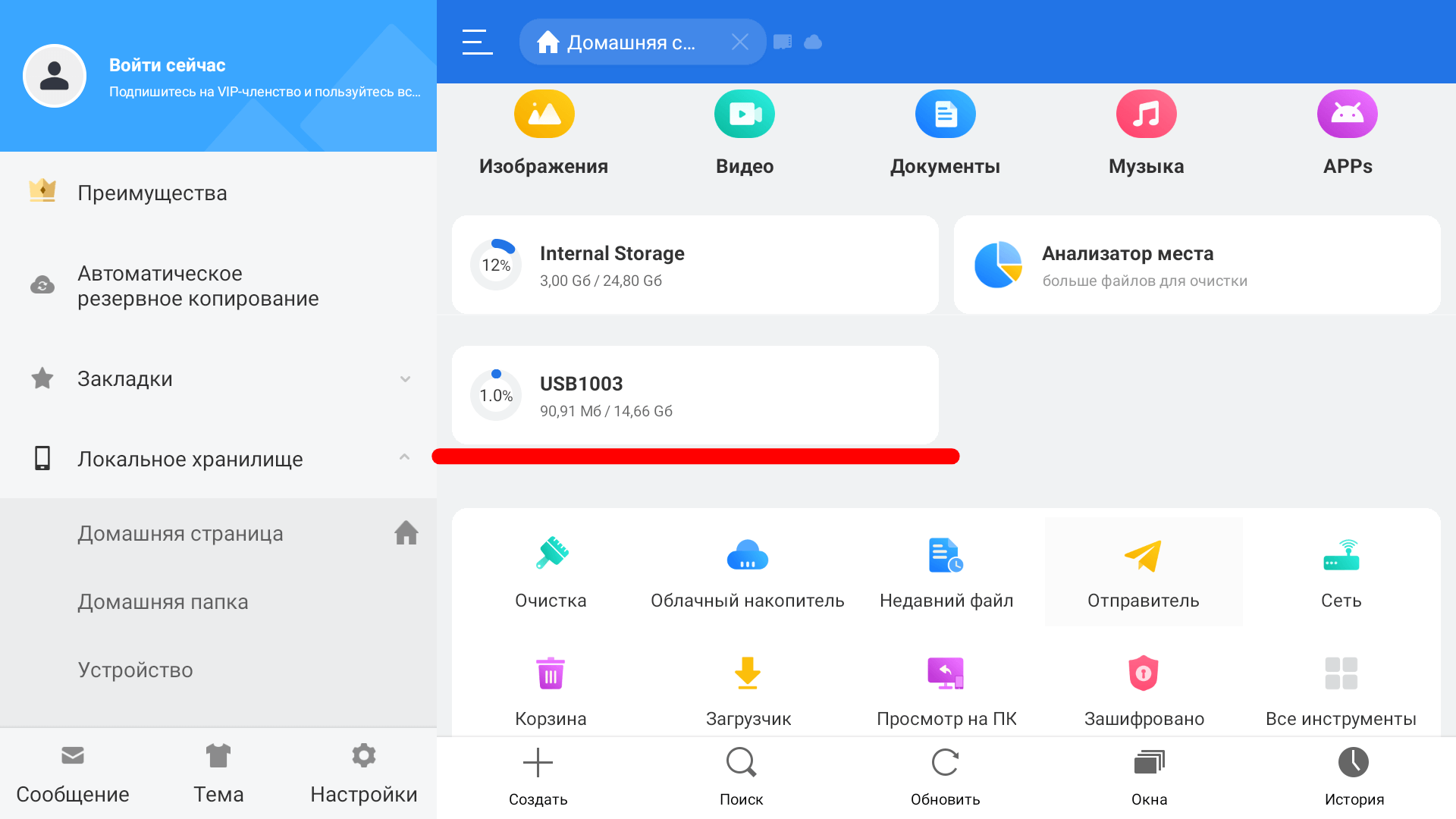Open the Video category icon

745,114
